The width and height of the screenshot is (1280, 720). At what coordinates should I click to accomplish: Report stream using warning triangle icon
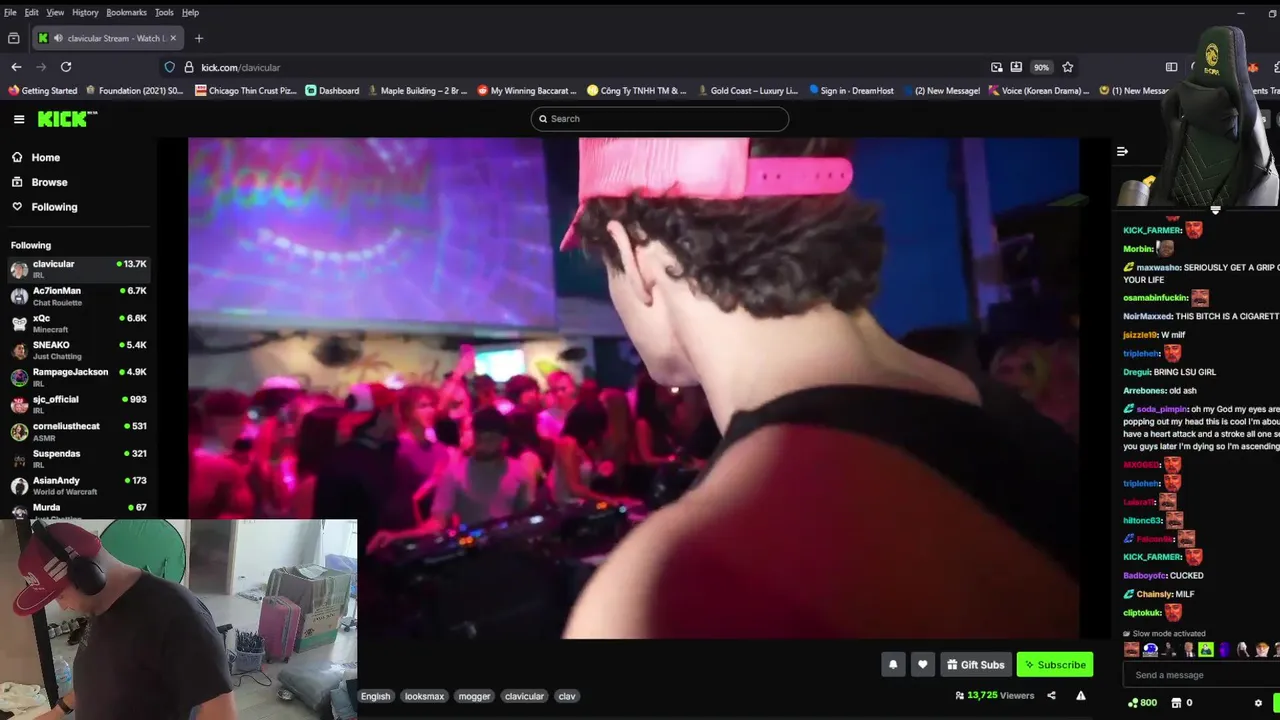[1081, 695]
